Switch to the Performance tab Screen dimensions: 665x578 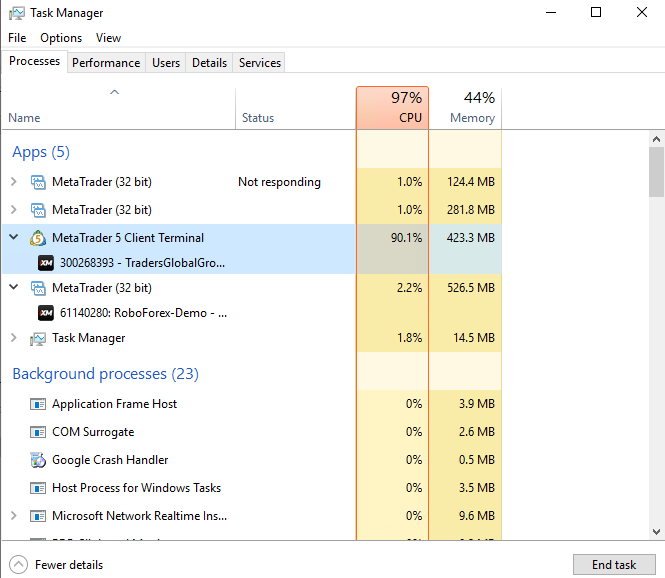(106, 63)
